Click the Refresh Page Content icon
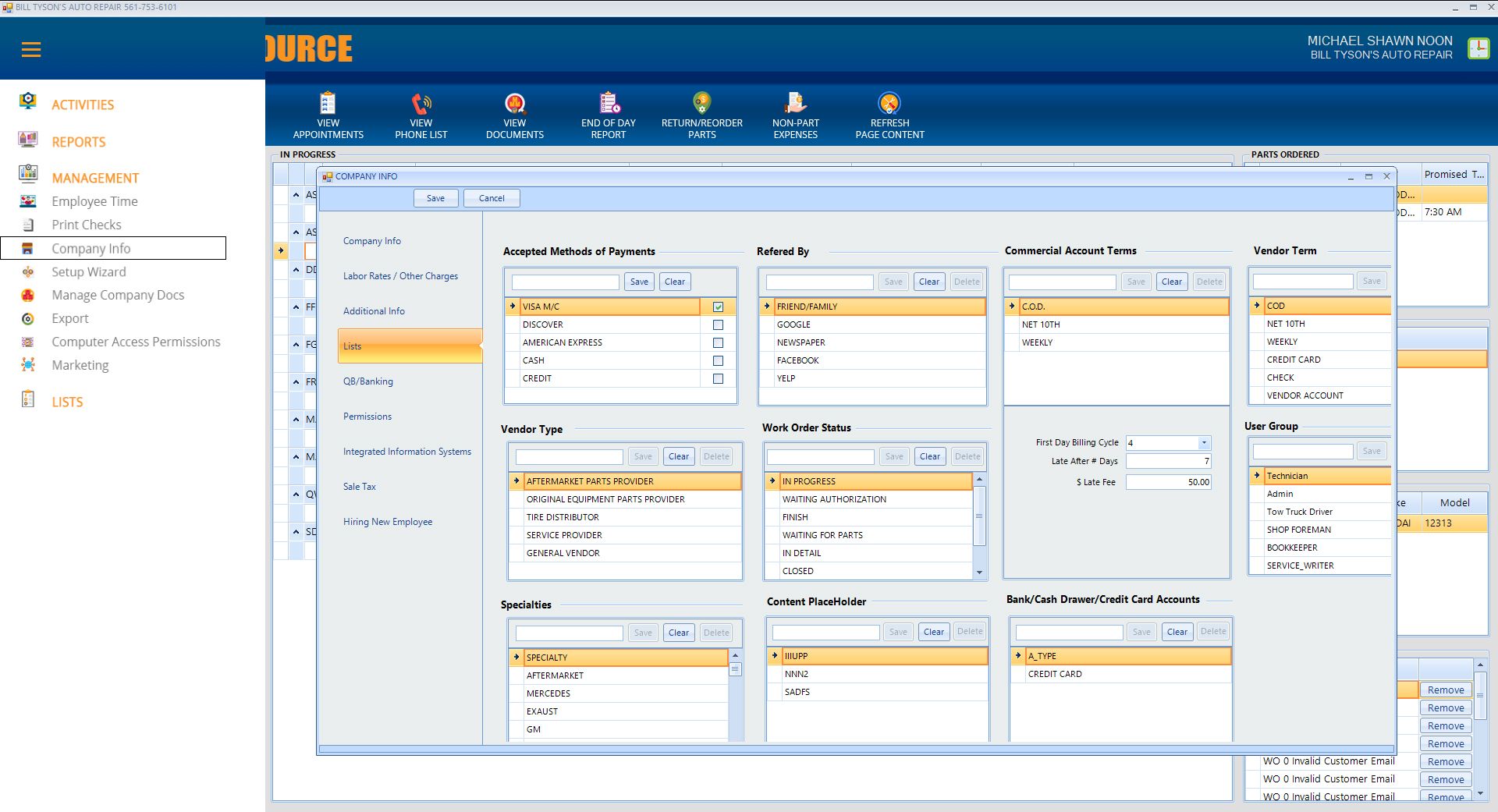1498x812 pixels. tap(889, 104)
